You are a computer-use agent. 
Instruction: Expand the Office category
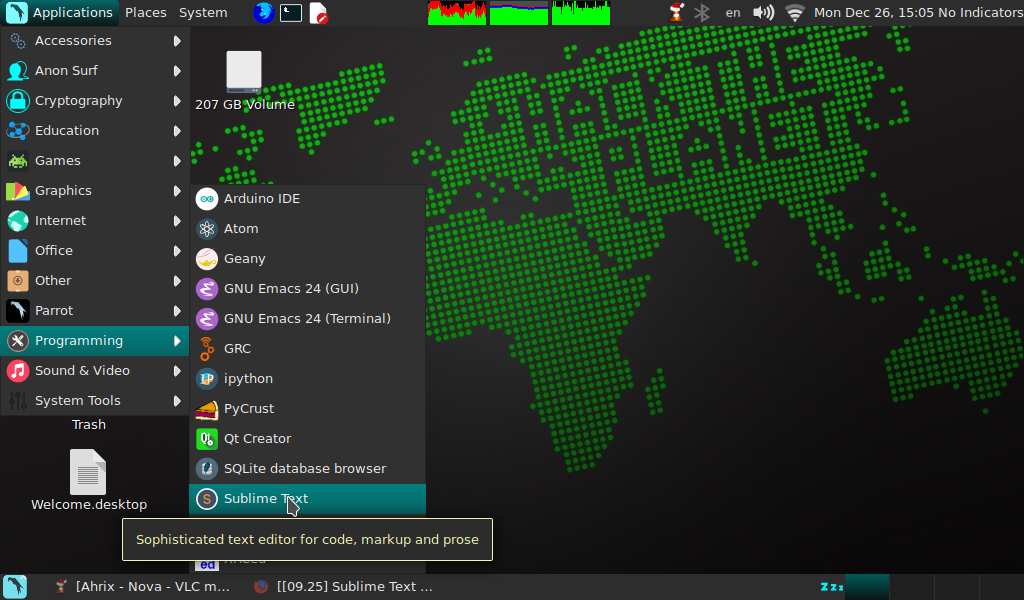95,251
